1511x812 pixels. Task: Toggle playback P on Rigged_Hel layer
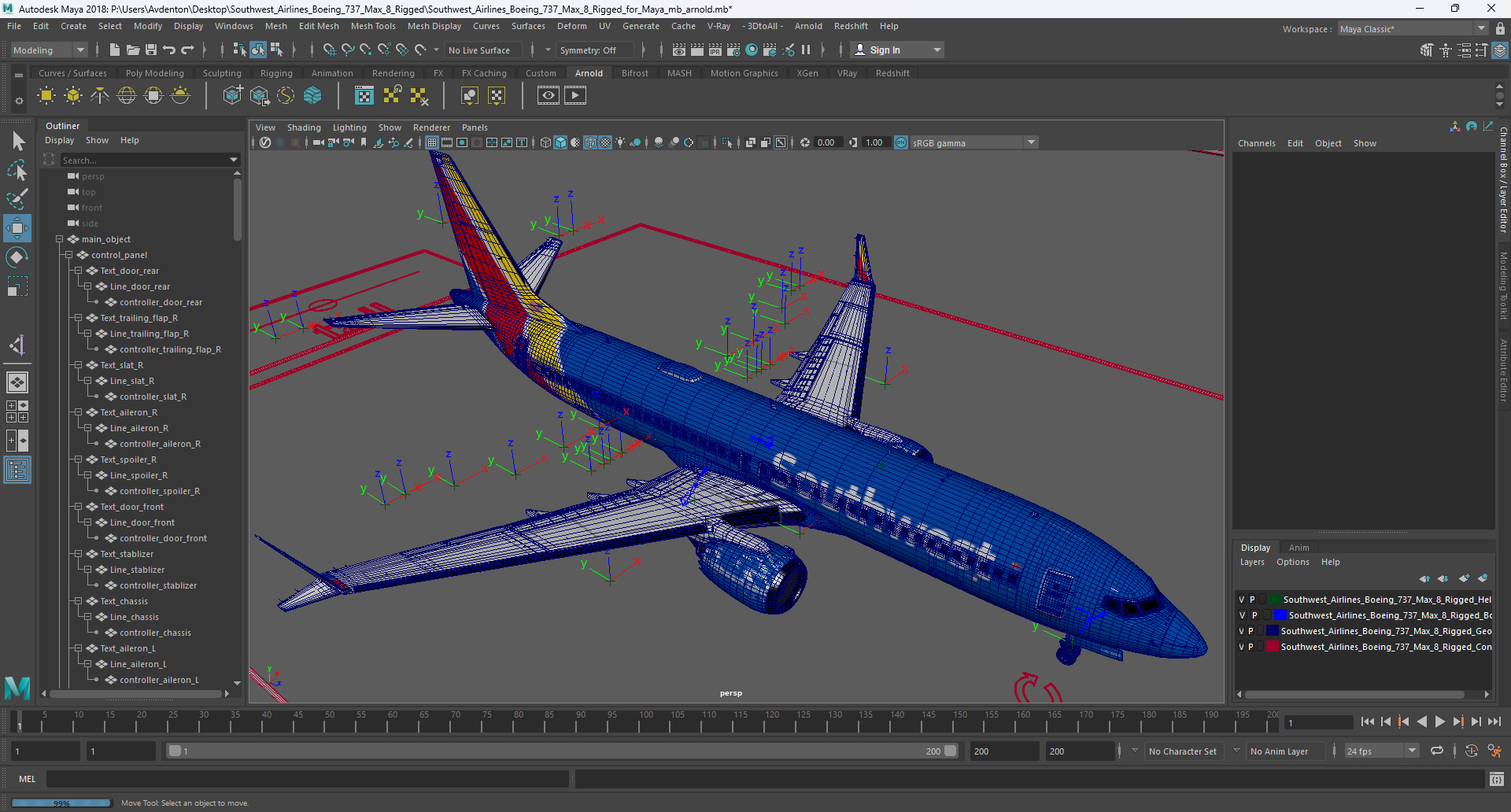click(1252, 600)
